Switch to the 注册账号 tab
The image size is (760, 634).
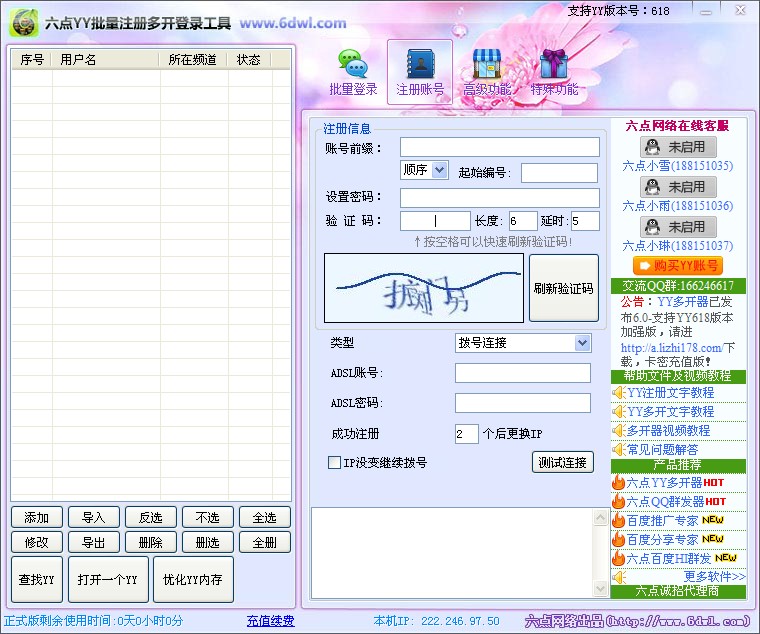(x=420, y=72)
